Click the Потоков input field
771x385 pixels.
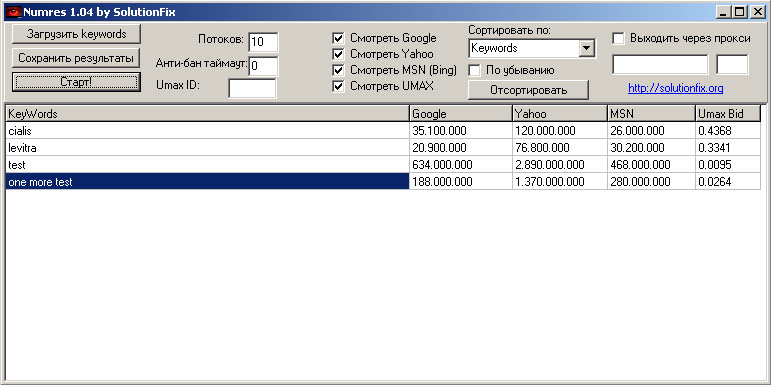[263, 42]
